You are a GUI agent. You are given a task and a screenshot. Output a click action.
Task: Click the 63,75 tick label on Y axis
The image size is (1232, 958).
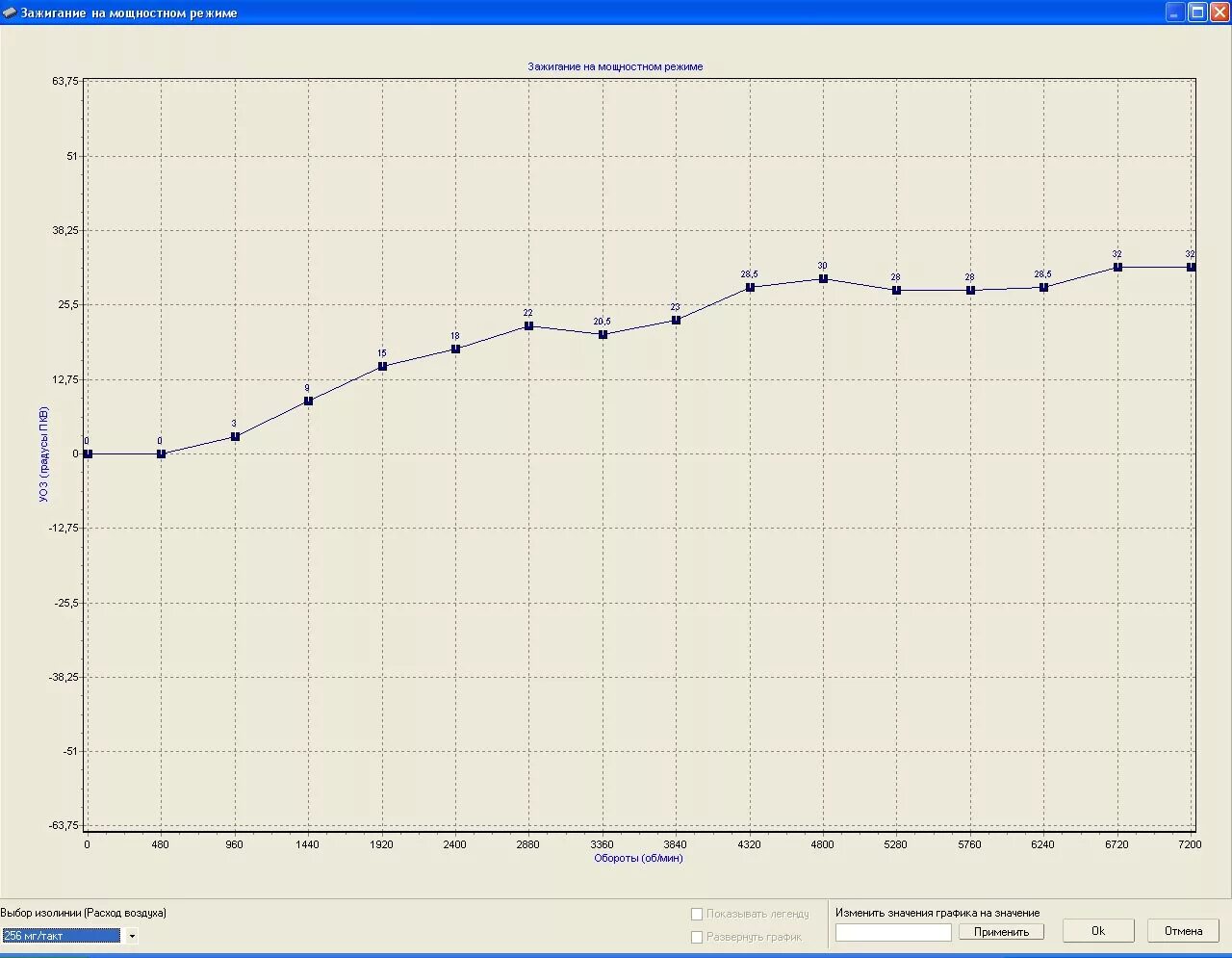click(65, 81)
